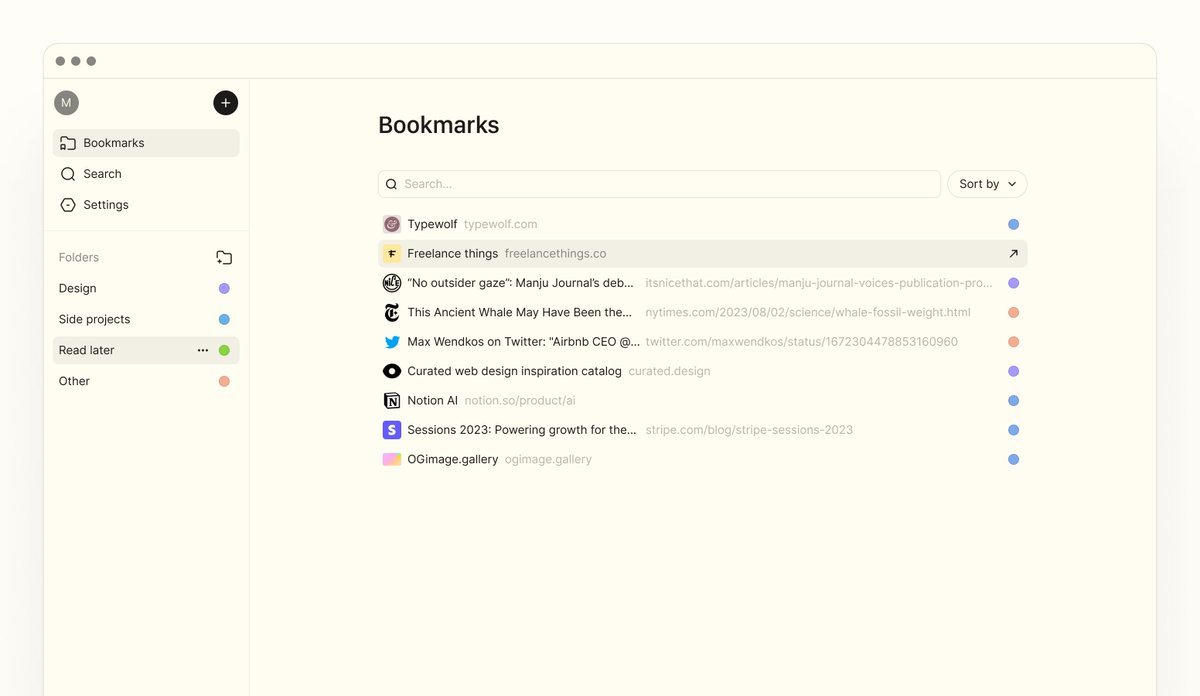Open the OGimage.gallery bookmark title

tap(452, 459)
